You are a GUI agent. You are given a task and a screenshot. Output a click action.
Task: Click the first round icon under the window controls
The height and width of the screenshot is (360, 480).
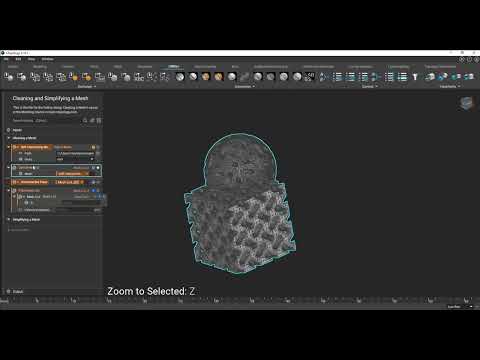462,59
